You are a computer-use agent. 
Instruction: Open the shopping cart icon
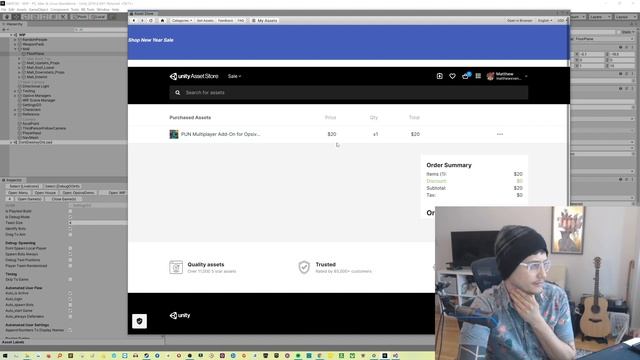click(x=465, y=76)
